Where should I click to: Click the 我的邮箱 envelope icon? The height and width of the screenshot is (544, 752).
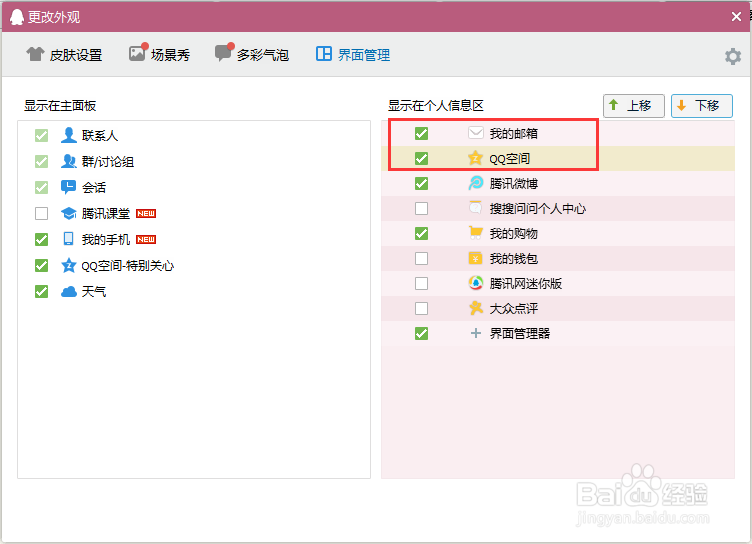[475, 133]
